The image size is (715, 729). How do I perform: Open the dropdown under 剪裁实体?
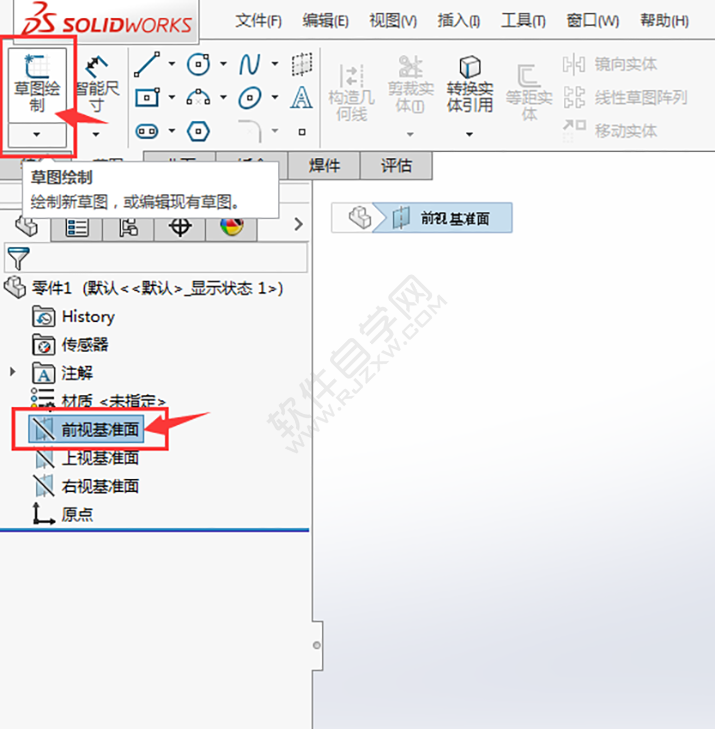point(410,134)
